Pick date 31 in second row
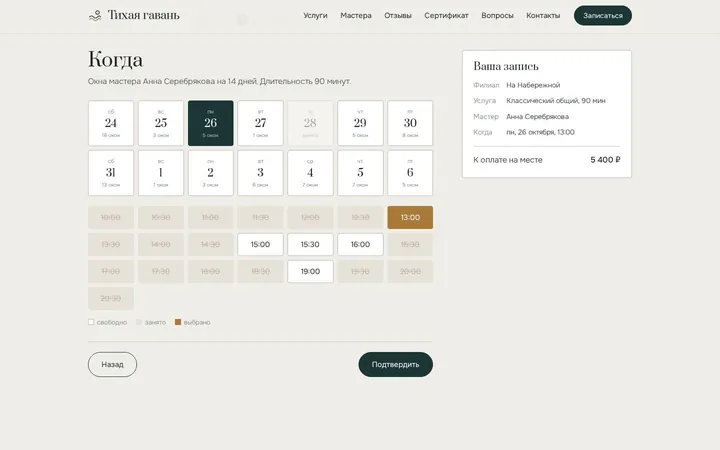 (111, 173)
